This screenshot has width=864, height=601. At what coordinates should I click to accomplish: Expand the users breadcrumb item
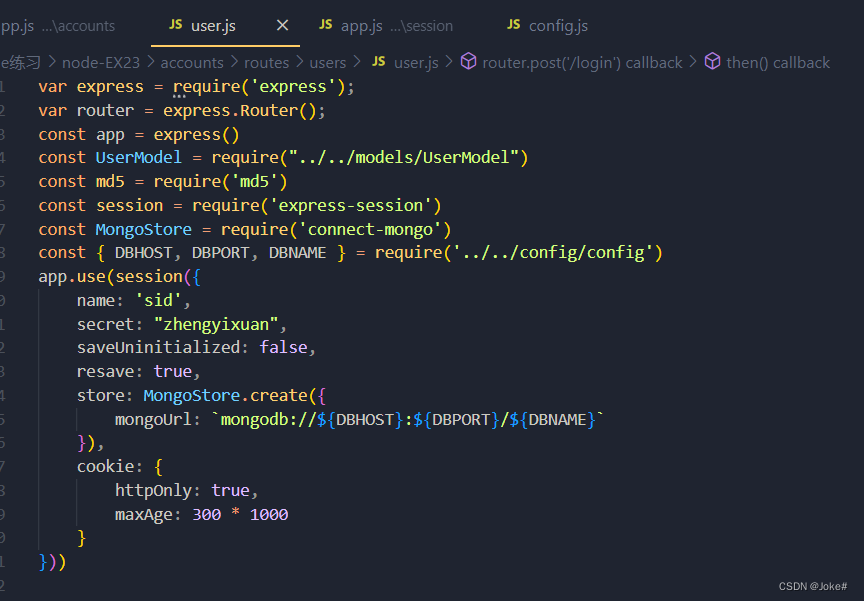point(327,62)
